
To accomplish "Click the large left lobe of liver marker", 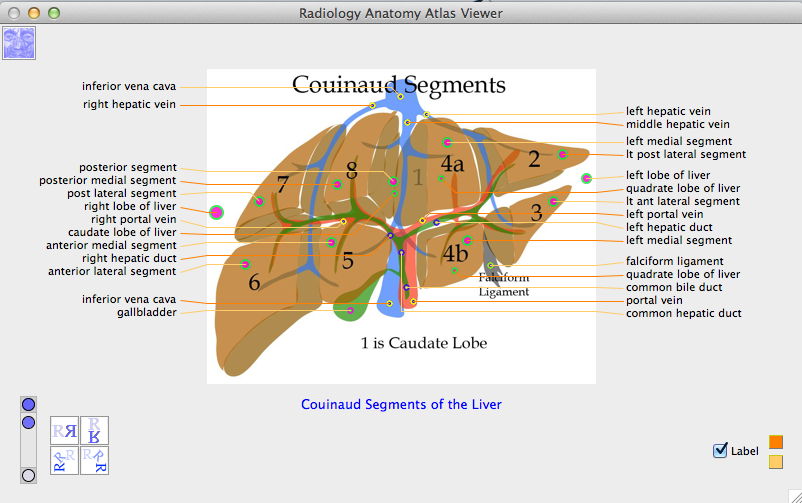I will click(x=586, y=179).
